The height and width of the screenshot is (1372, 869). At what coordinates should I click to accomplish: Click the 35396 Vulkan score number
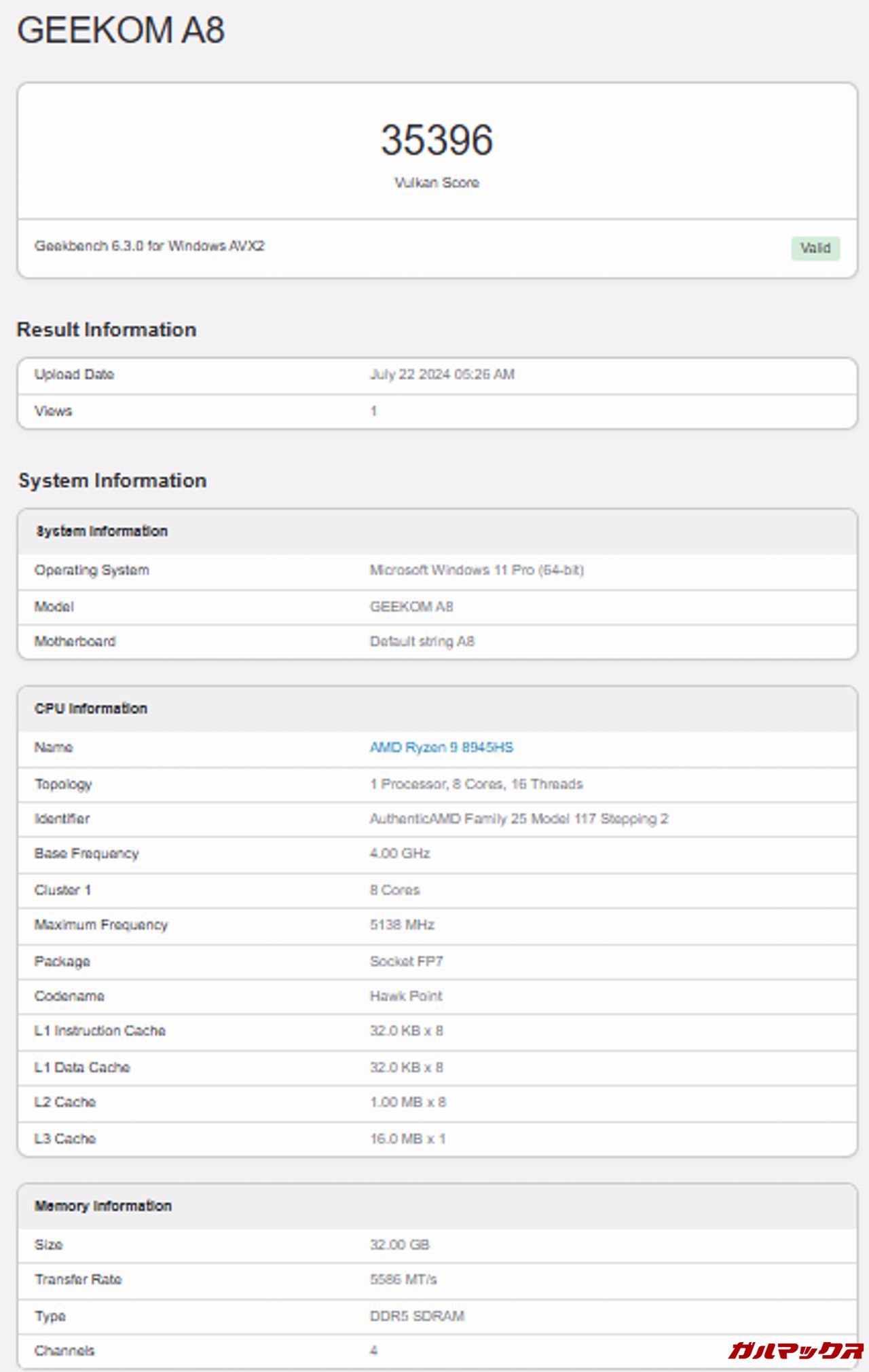[x=437, y=140]
